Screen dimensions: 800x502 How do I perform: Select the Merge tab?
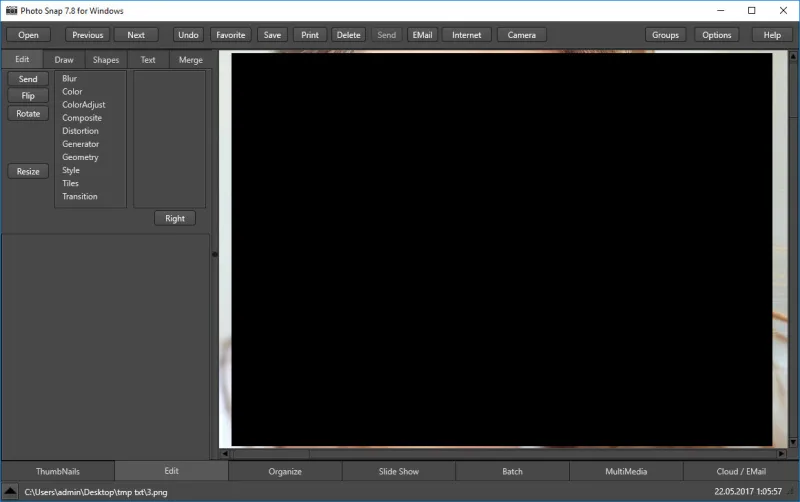(x=190, y=60)
